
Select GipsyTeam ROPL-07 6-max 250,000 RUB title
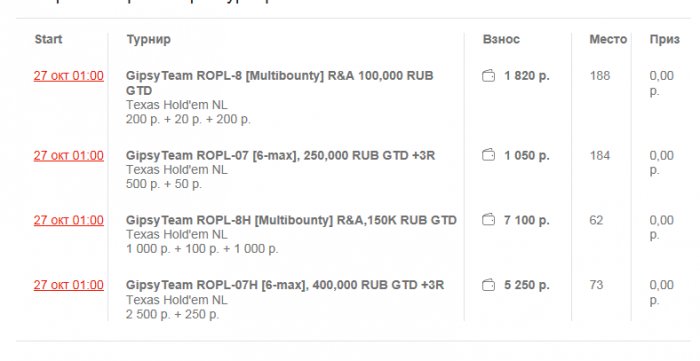click(280, 156)
